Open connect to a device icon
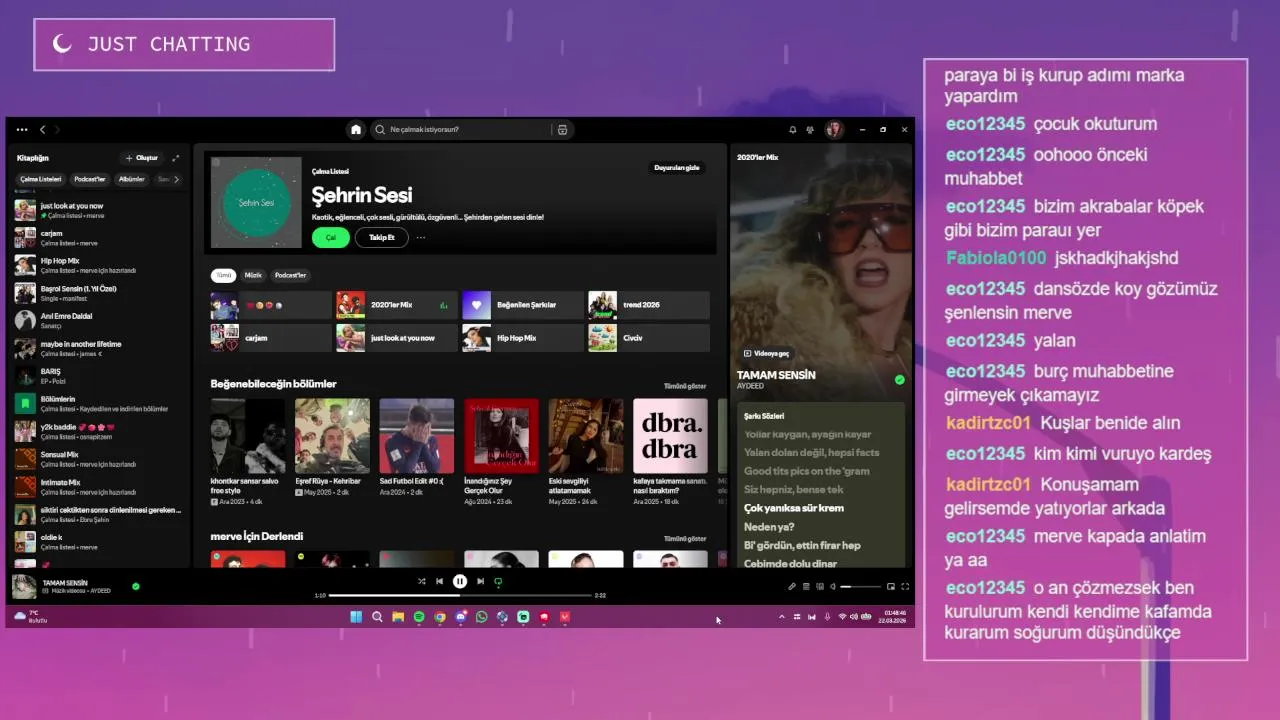The width and height of the screenshot is (1280, 720). point(819,587)
